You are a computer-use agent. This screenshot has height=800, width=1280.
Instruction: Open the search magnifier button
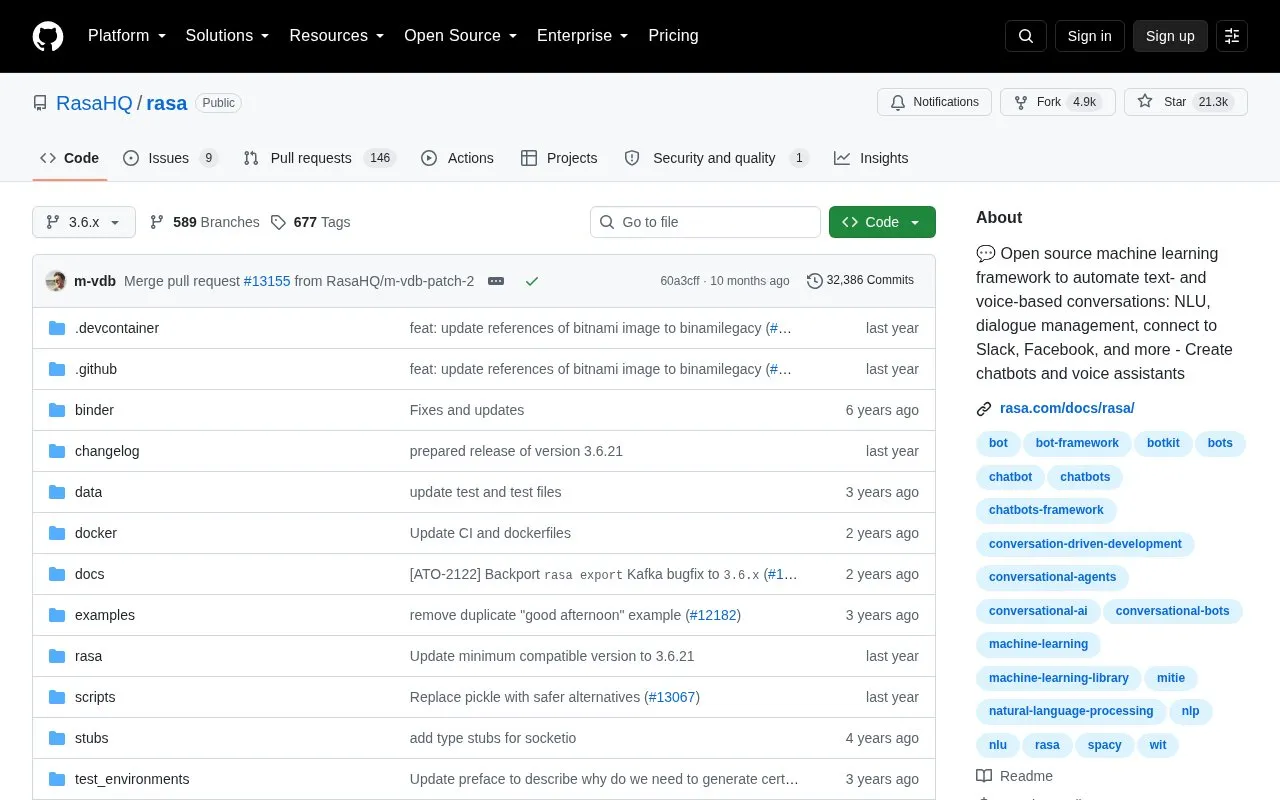(x=1026, y=36)
